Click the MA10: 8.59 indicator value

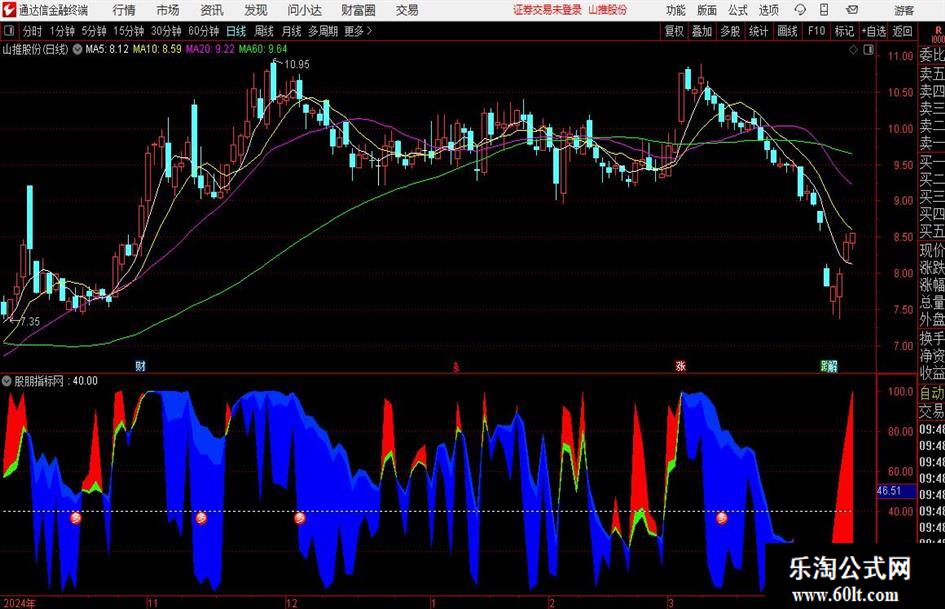click(157, 49)
